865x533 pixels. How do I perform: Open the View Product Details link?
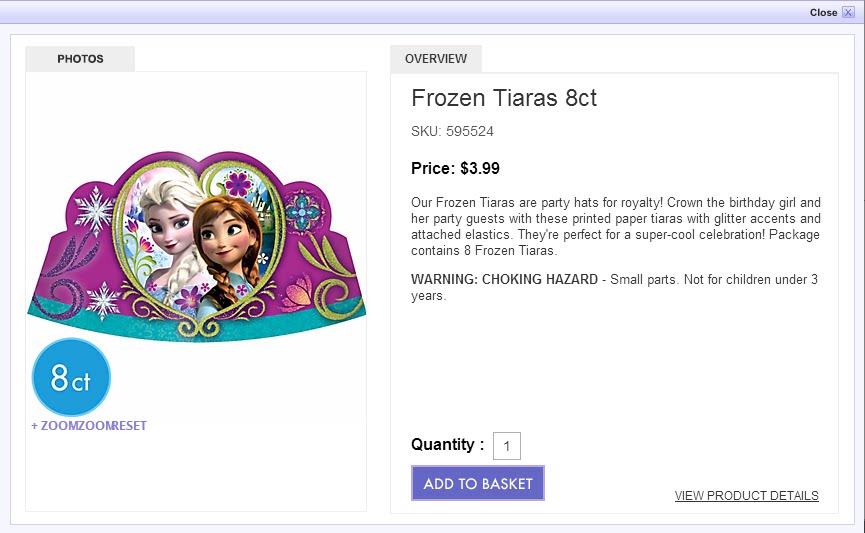click(x=746, y=496)
